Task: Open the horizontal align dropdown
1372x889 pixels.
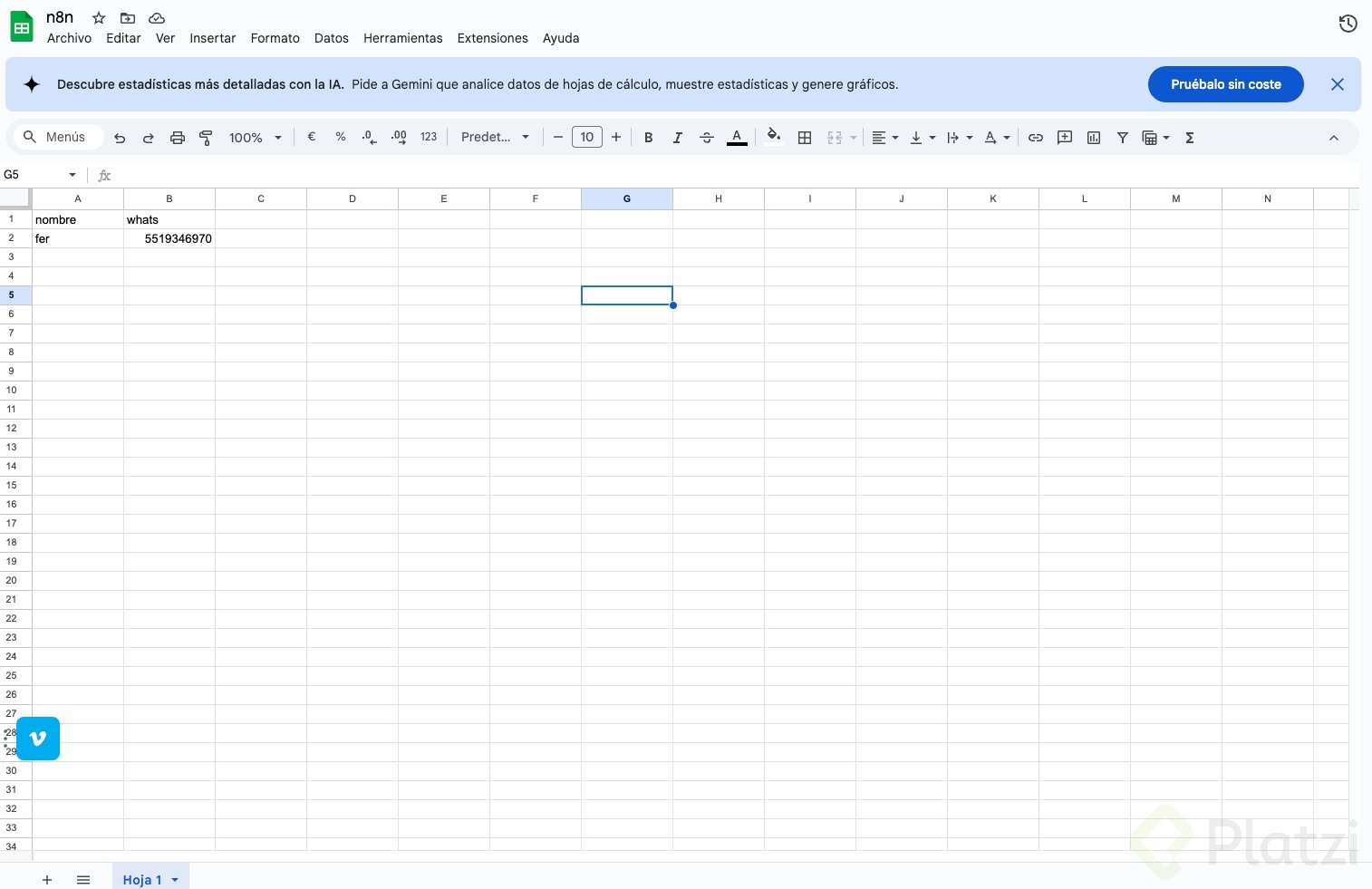Action: tap(884, 138)
